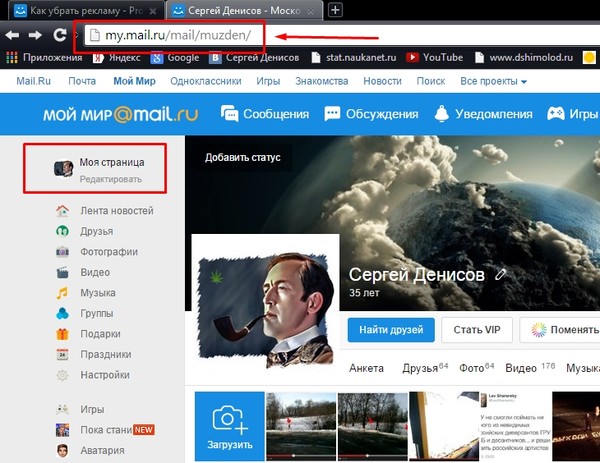This screenshot has height=463, width=600.
Task: Go to Mail.Ru portal link
Action: (33, 81)
